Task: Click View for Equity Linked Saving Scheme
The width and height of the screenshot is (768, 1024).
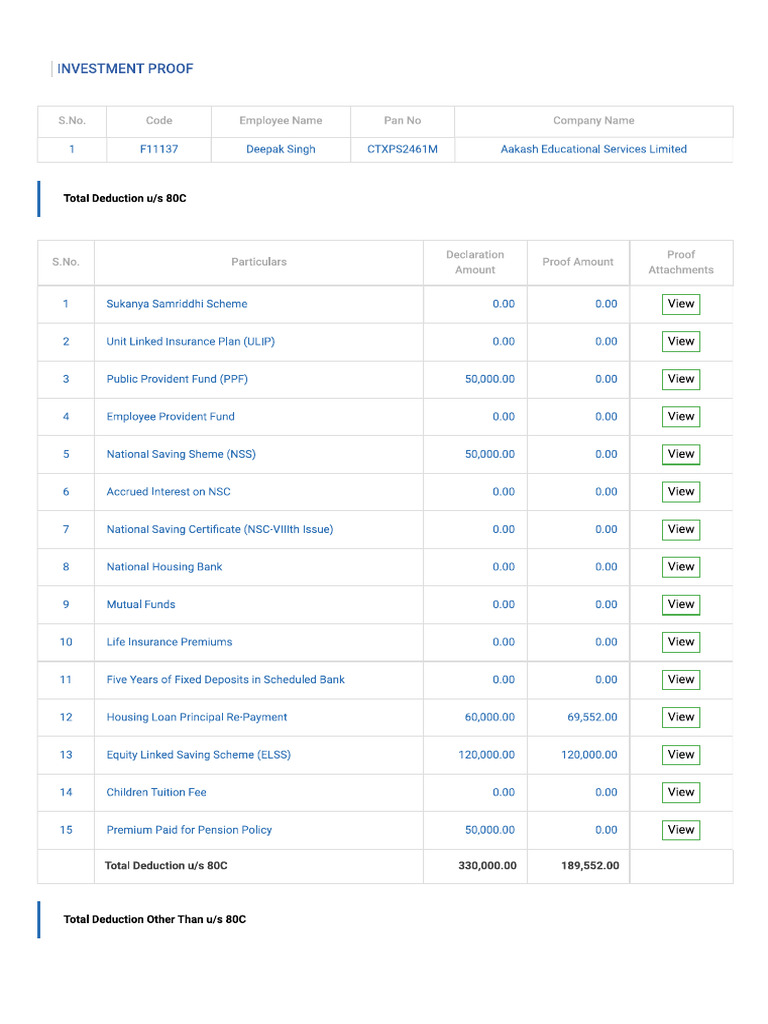Action: (681, 755)
